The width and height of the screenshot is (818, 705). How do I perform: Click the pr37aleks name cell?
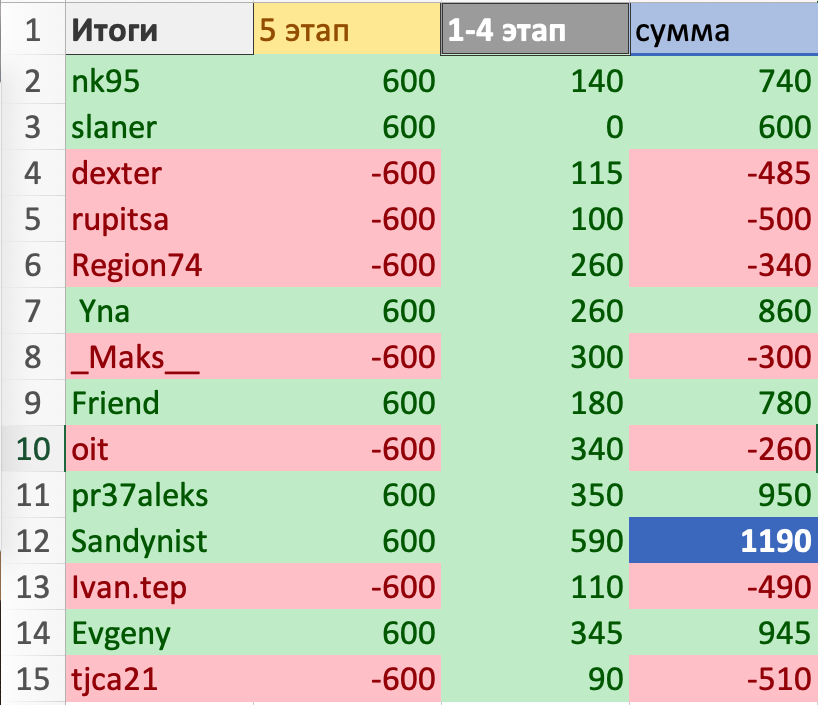coord(158,495)
